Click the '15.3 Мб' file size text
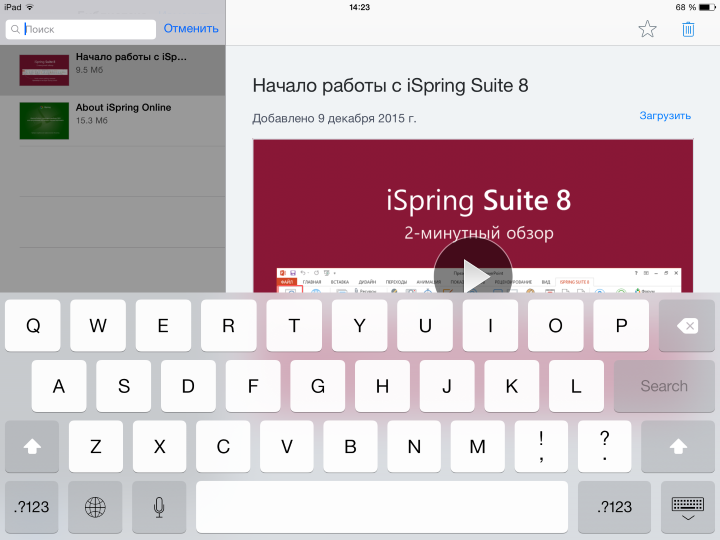This screenshot has height=540, width=720. [92, 120]
